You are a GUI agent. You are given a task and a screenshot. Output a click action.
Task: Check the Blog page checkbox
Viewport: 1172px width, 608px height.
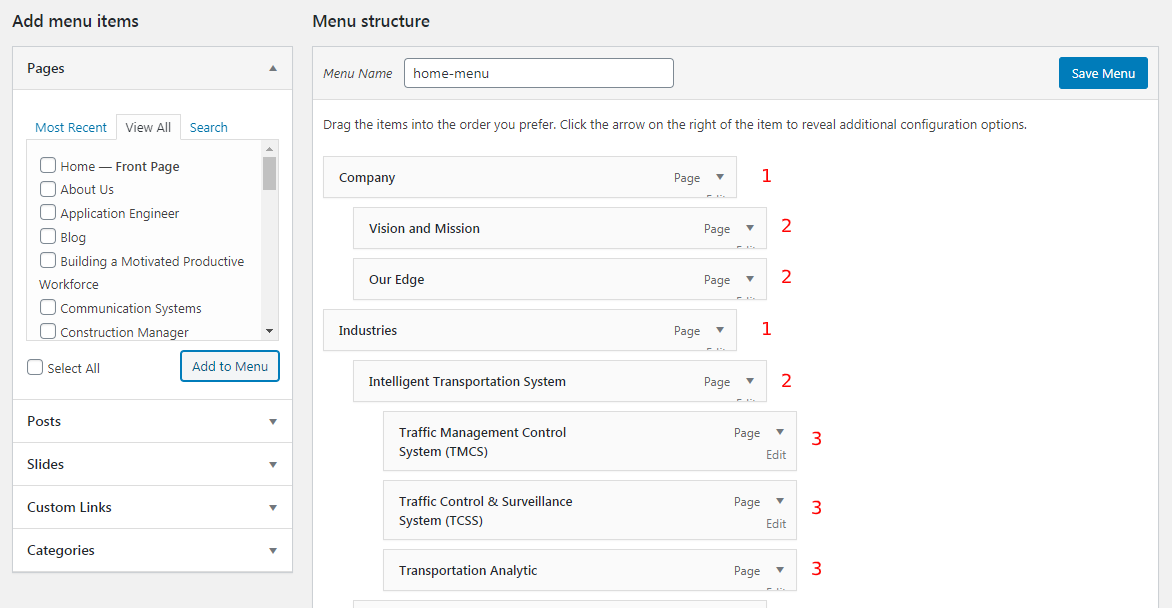pos(48,236)
